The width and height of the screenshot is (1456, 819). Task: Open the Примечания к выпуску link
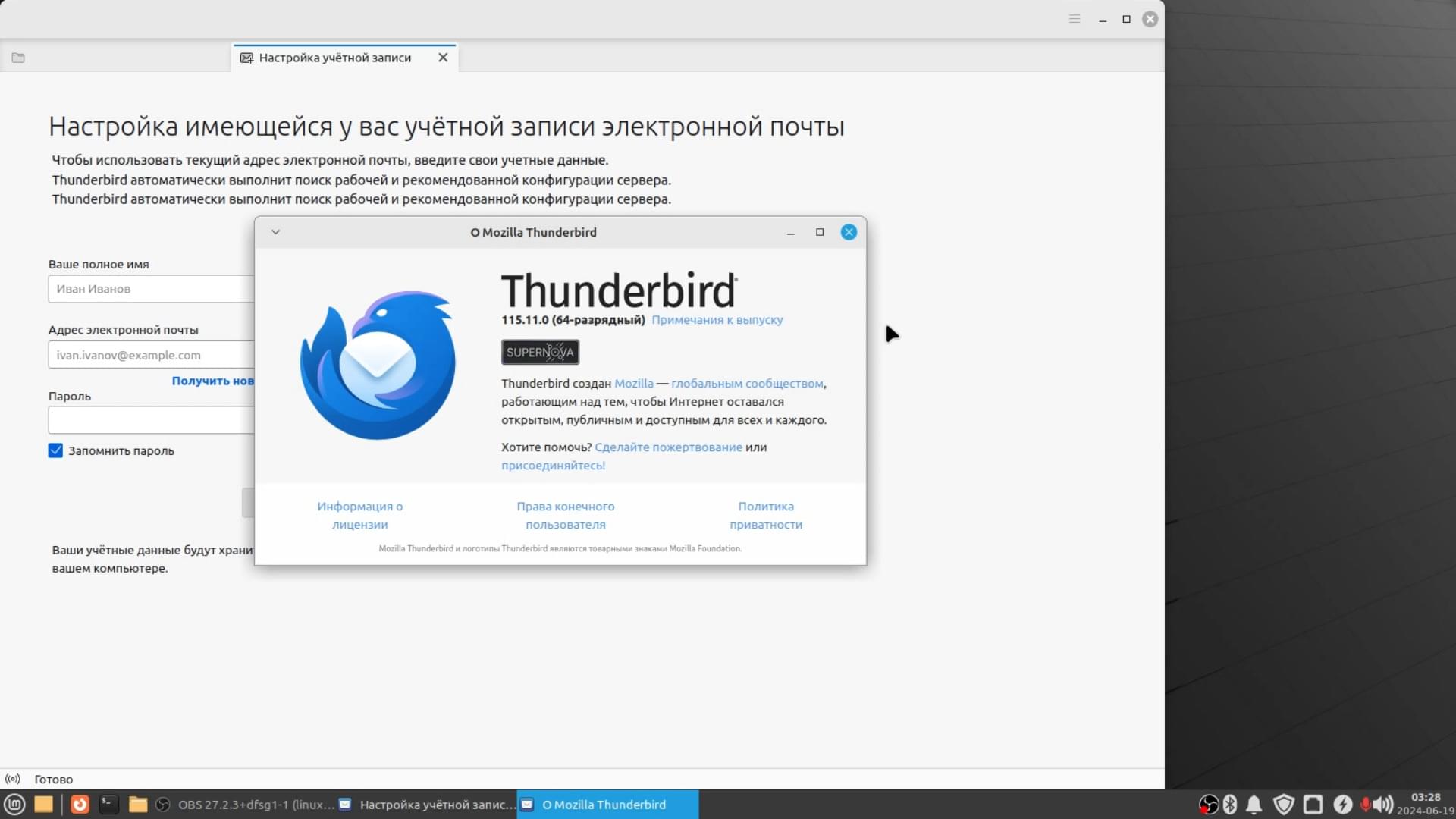click(717, 320)
